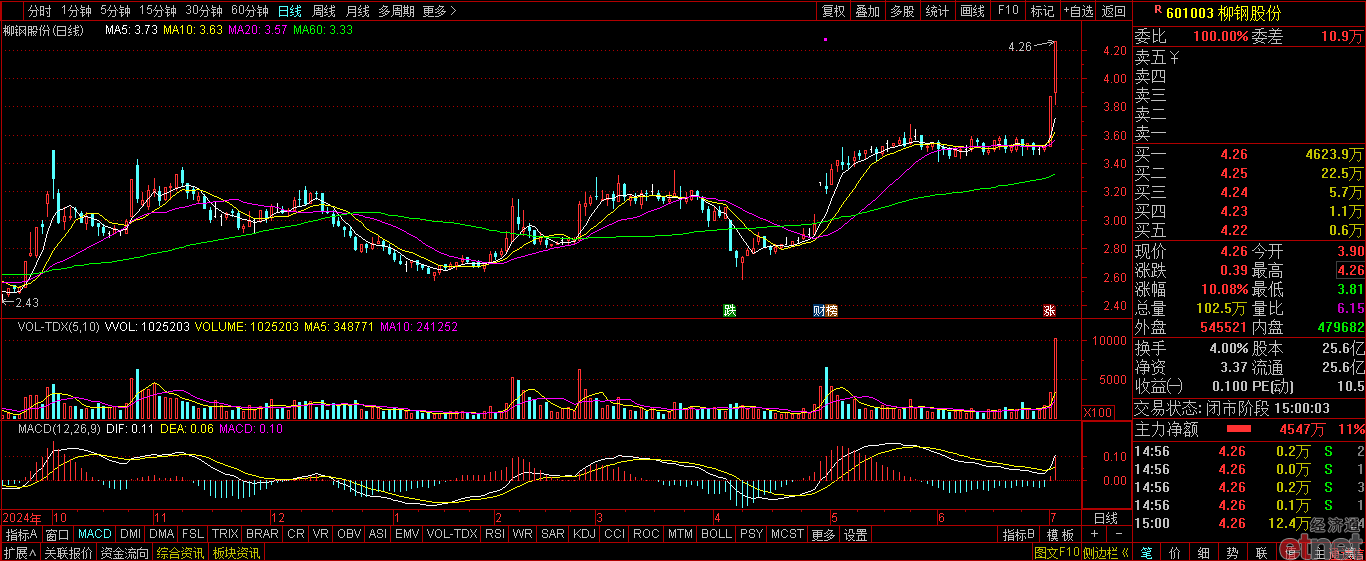Switch to the 分时 intraday tab
Viewport: 1366px width, 561px height.
click(x=39, y=11)
